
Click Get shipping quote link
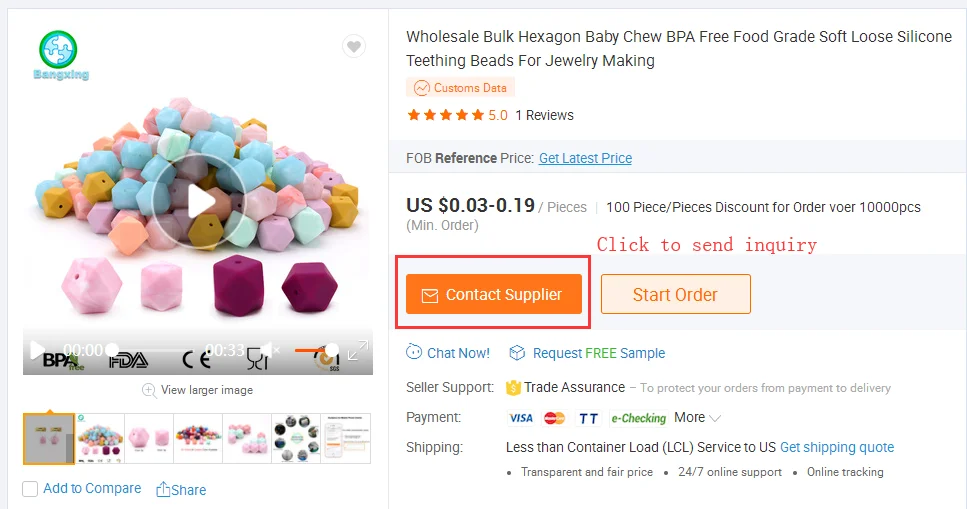tap(837, 447)
